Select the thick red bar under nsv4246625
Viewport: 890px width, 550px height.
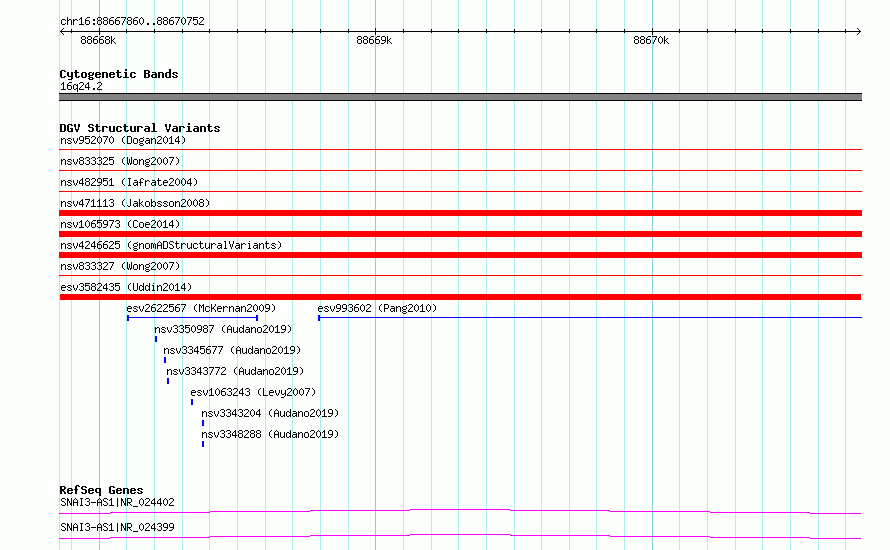[460, 255]
